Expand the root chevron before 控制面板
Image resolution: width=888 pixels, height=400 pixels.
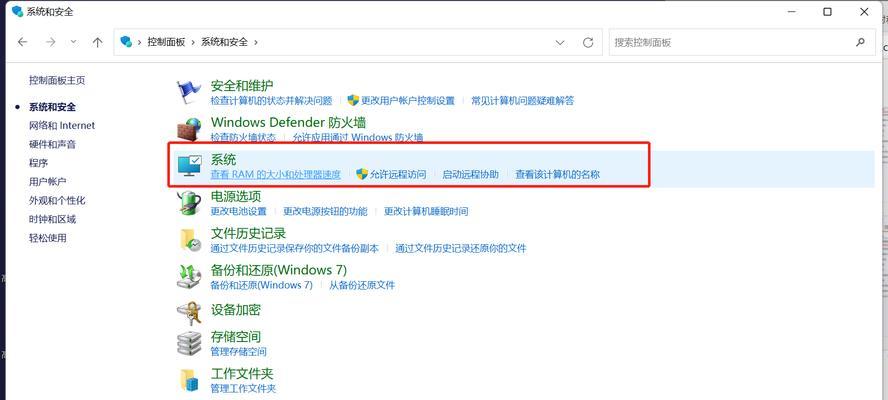click(139, 42)
